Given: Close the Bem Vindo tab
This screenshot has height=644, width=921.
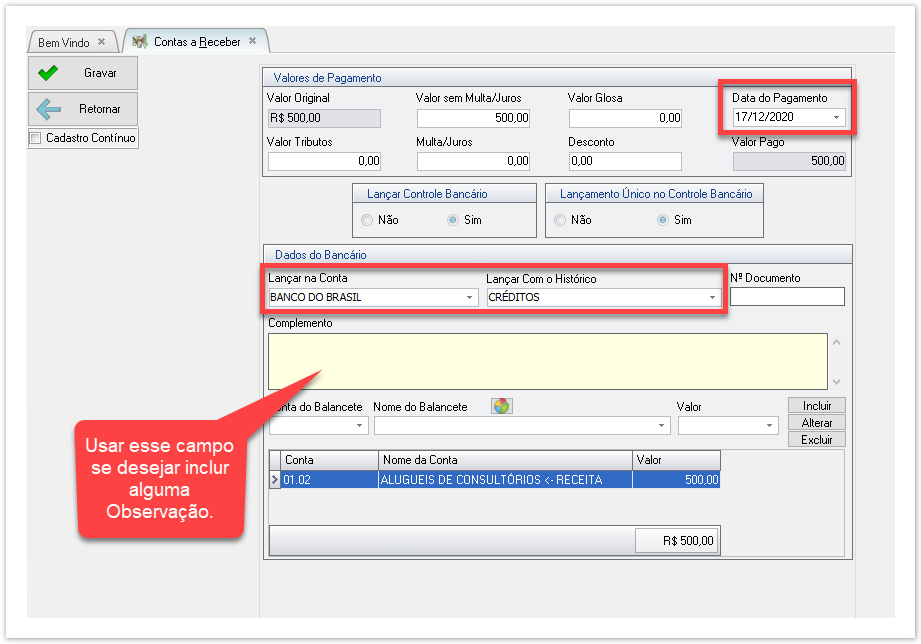Looking at the screenshot, I should 102,42.
